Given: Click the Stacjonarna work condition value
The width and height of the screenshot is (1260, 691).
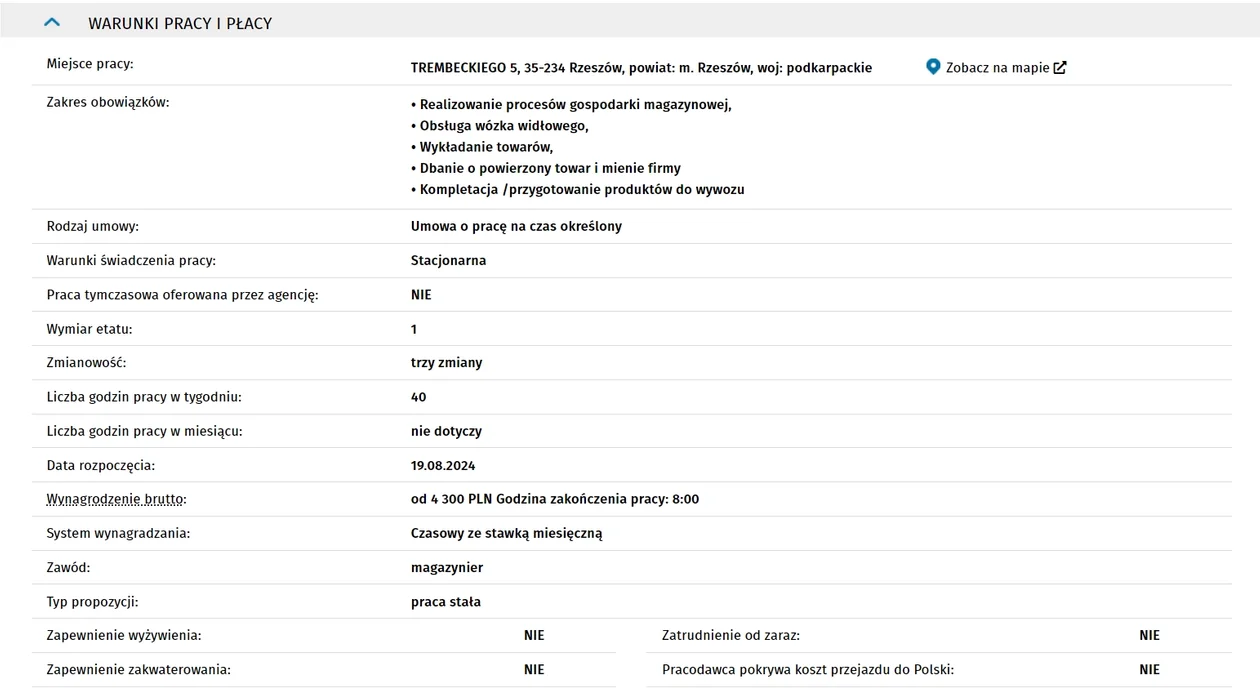Looking at the screenshot, I should click(448, 260).
